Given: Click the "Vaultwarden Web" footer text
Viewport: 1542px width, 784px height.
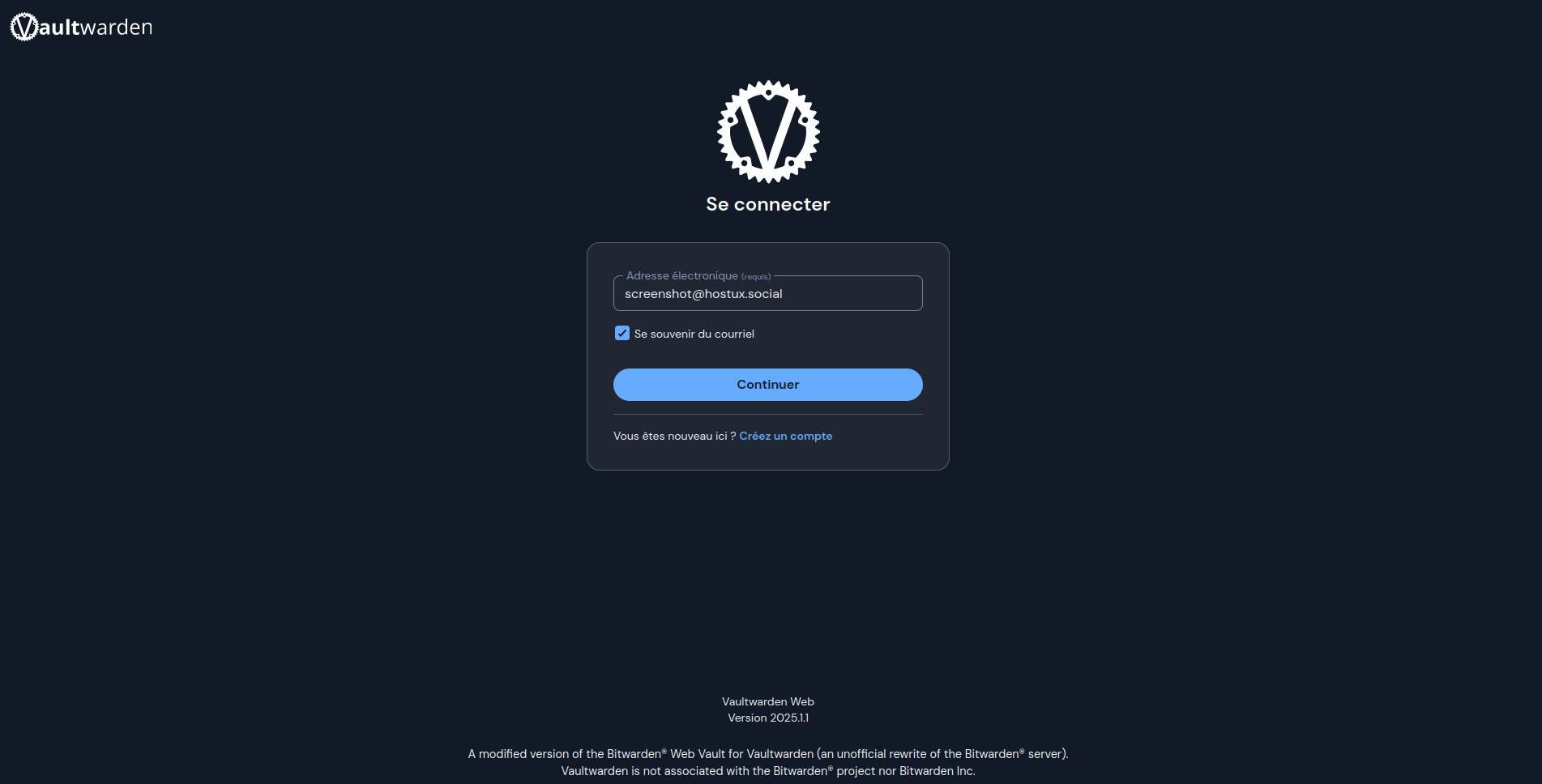Looking at the screenshot, I should click(x=768, y=701).
